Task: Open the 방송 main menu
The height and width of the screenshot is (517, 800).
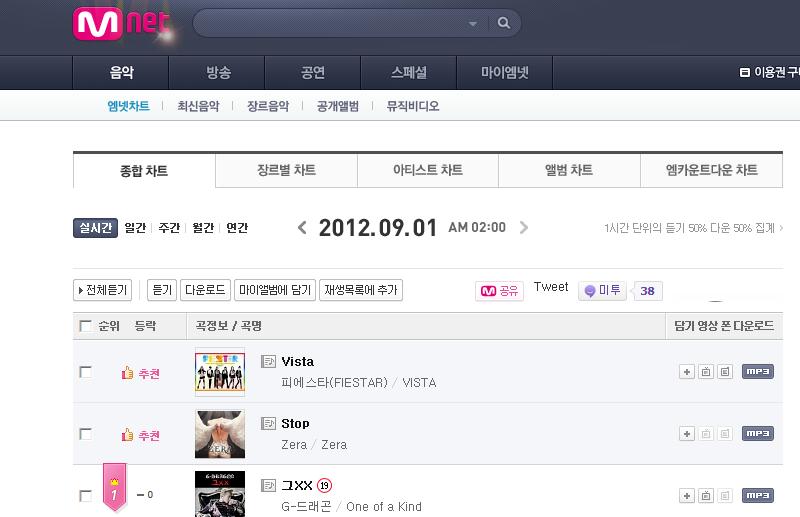Action: (218, 72)
